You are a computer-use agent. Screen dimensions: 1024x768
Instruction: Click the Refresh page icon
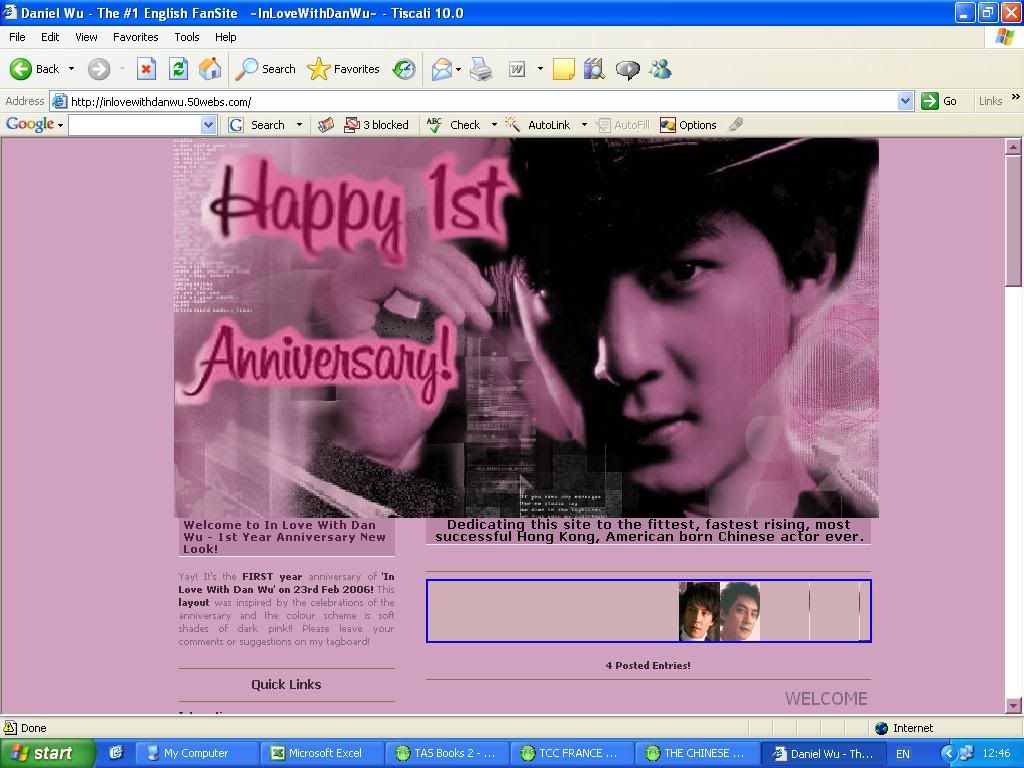coord(178,69)
